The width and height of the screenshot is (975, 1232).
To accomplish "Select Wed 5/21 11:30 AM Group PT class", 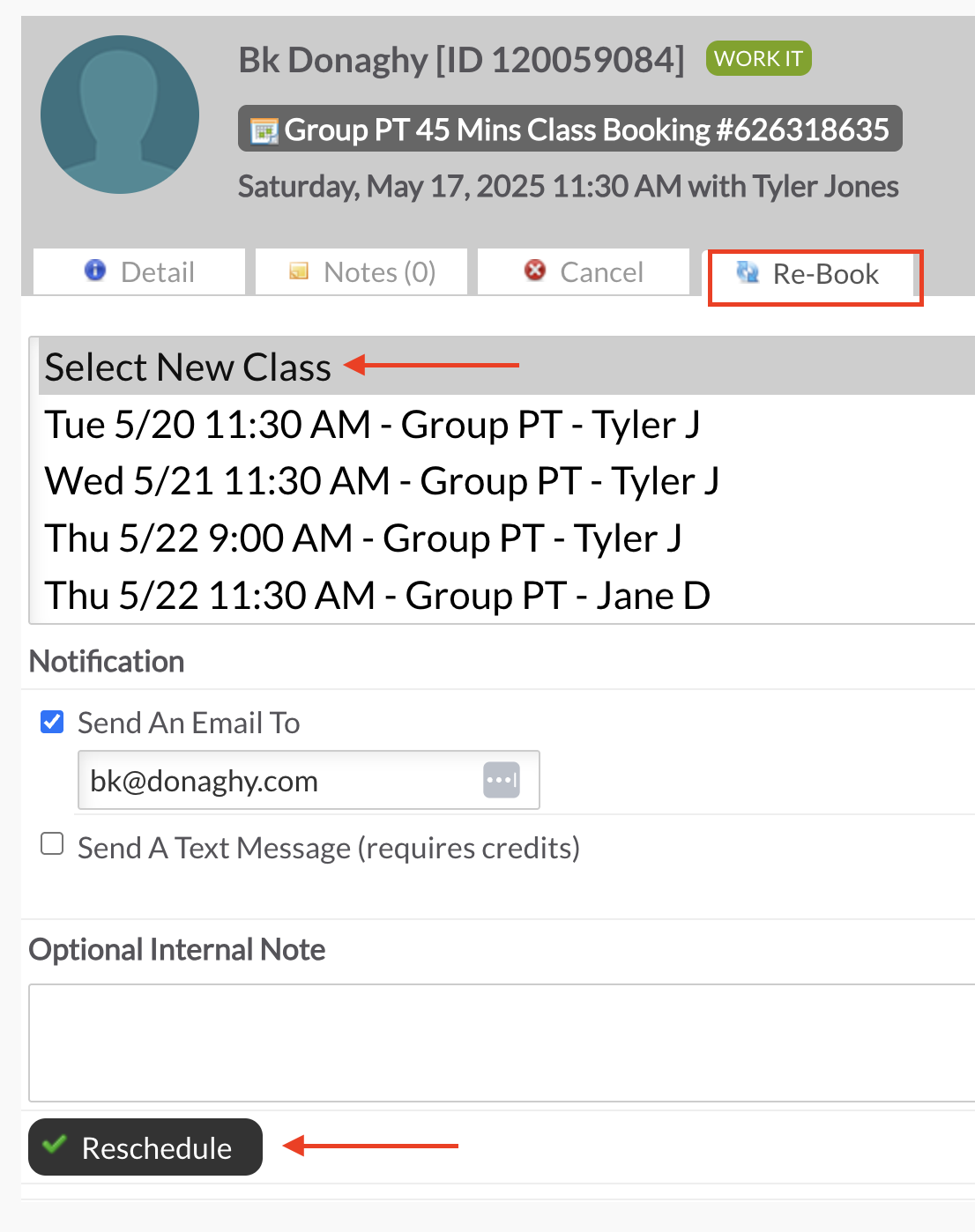I will pyautogui.click(x=382, y=481).
